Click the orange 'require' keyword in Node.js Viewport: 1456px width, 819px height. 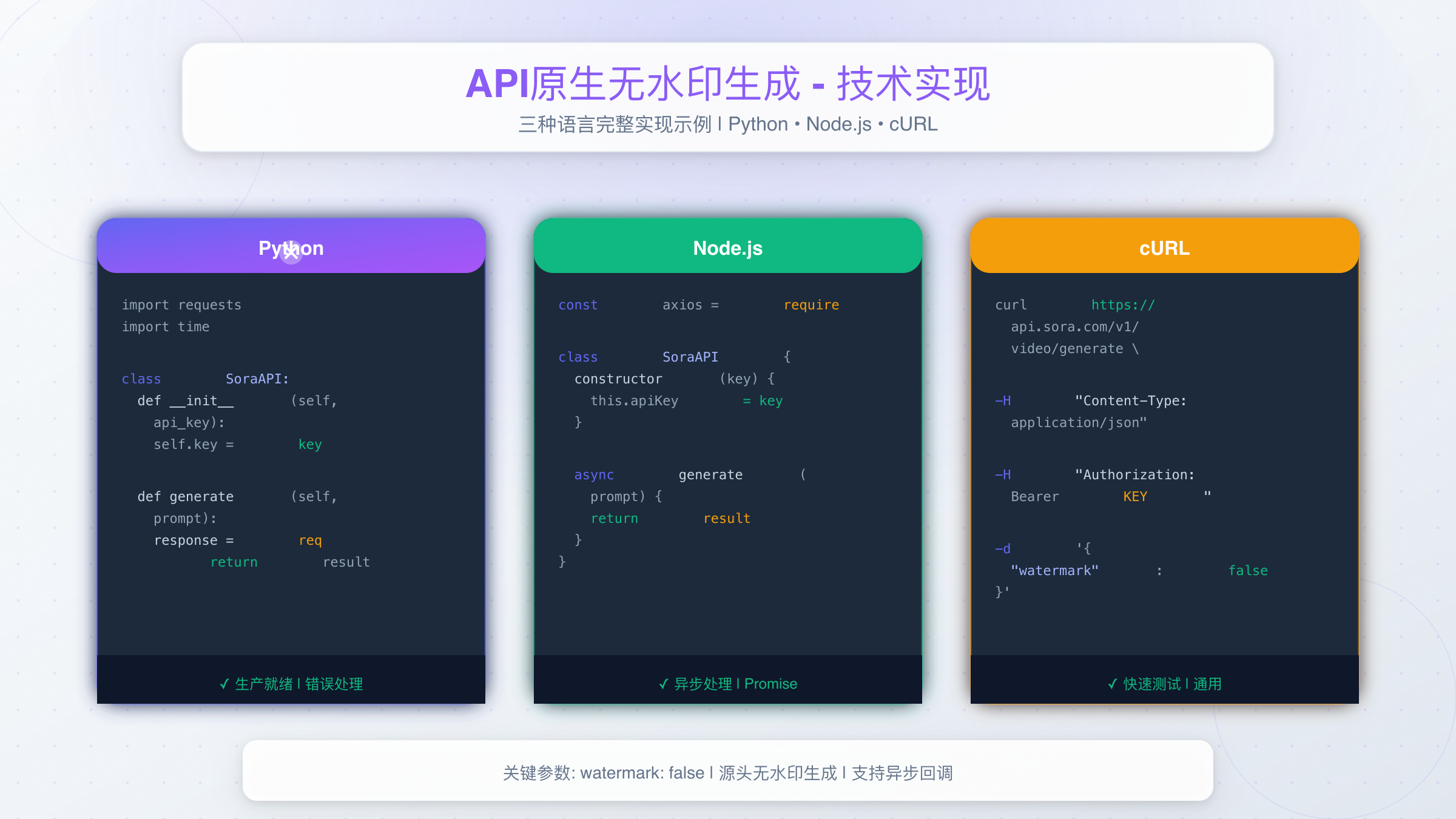[811, 305]
